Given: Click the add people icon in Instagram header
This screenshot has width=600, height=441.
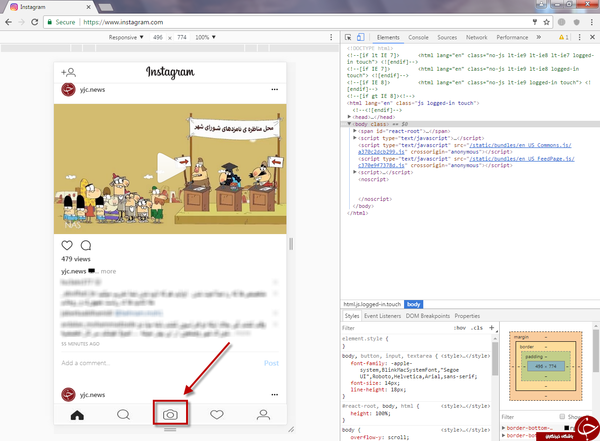Looking at the screenshot, I should 68,72.
